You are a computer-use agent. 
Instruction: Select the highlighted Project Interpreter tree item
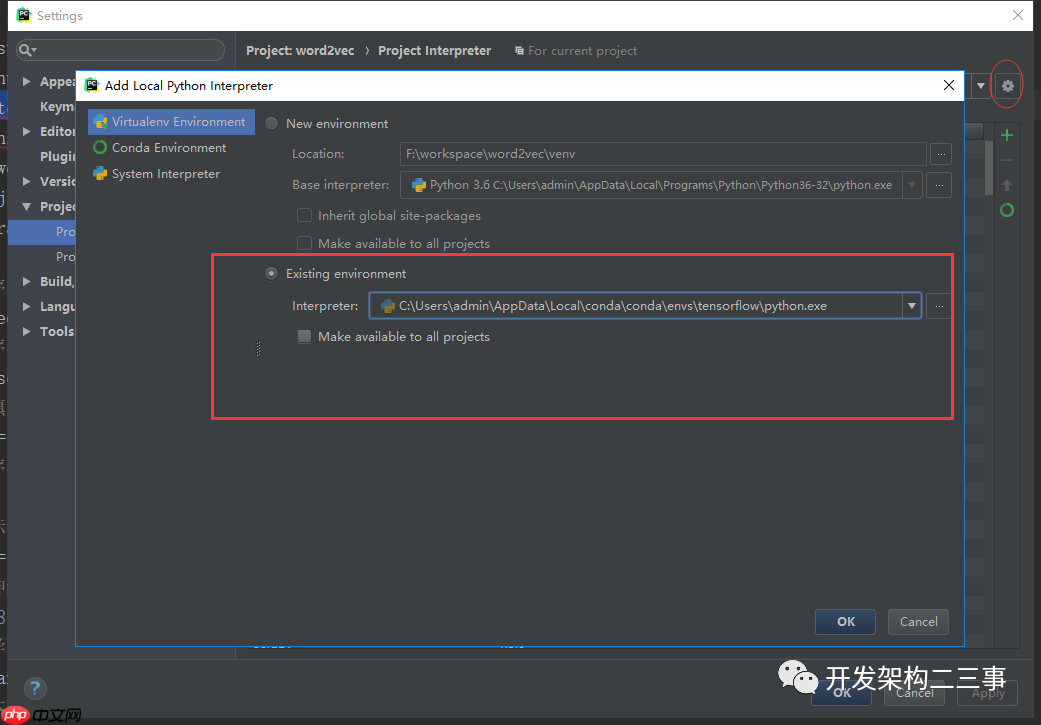pyautogui.click(x=42, y=232)
